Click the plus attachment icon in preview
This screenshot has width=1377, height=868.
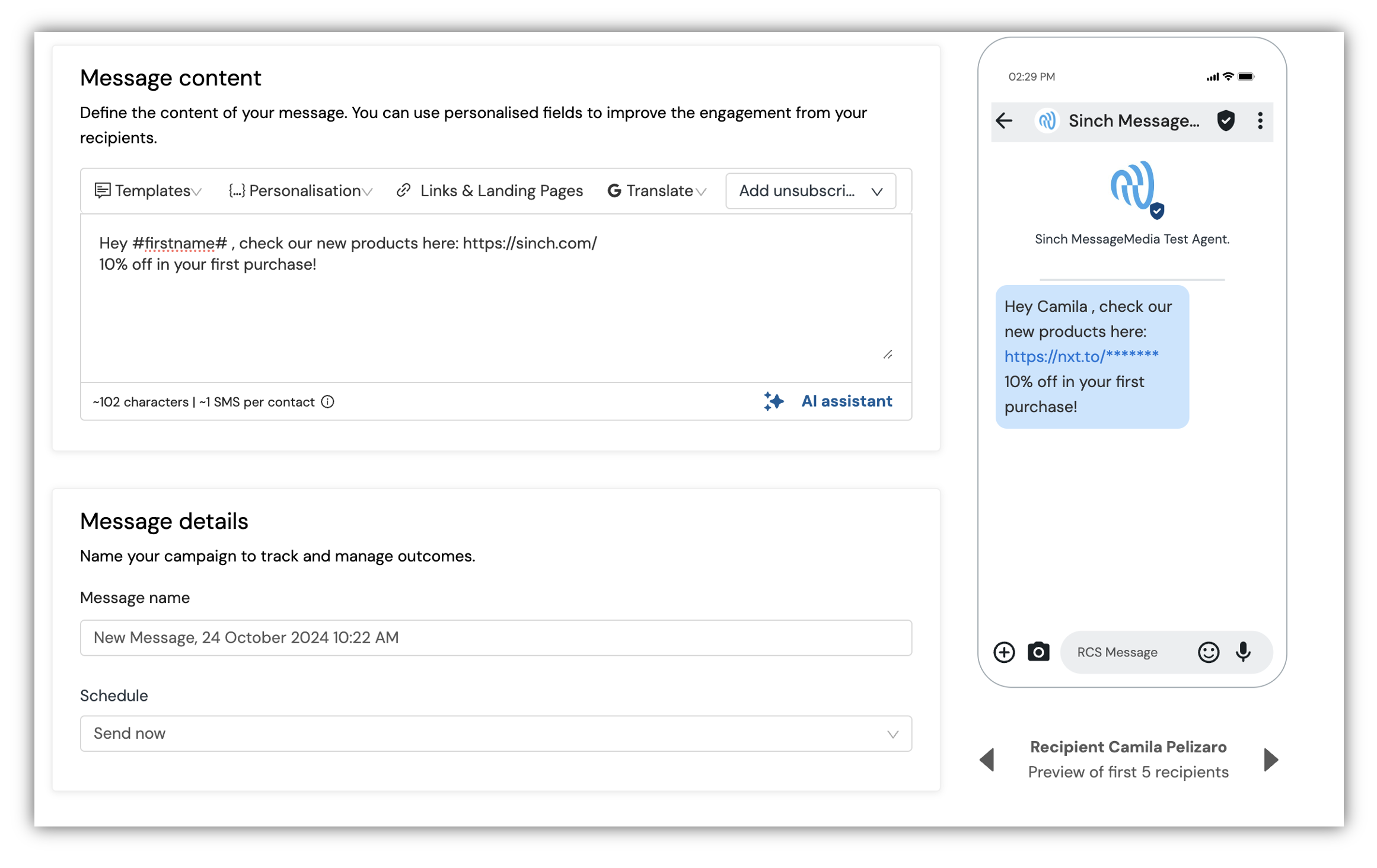click(x=1004, y=653)
